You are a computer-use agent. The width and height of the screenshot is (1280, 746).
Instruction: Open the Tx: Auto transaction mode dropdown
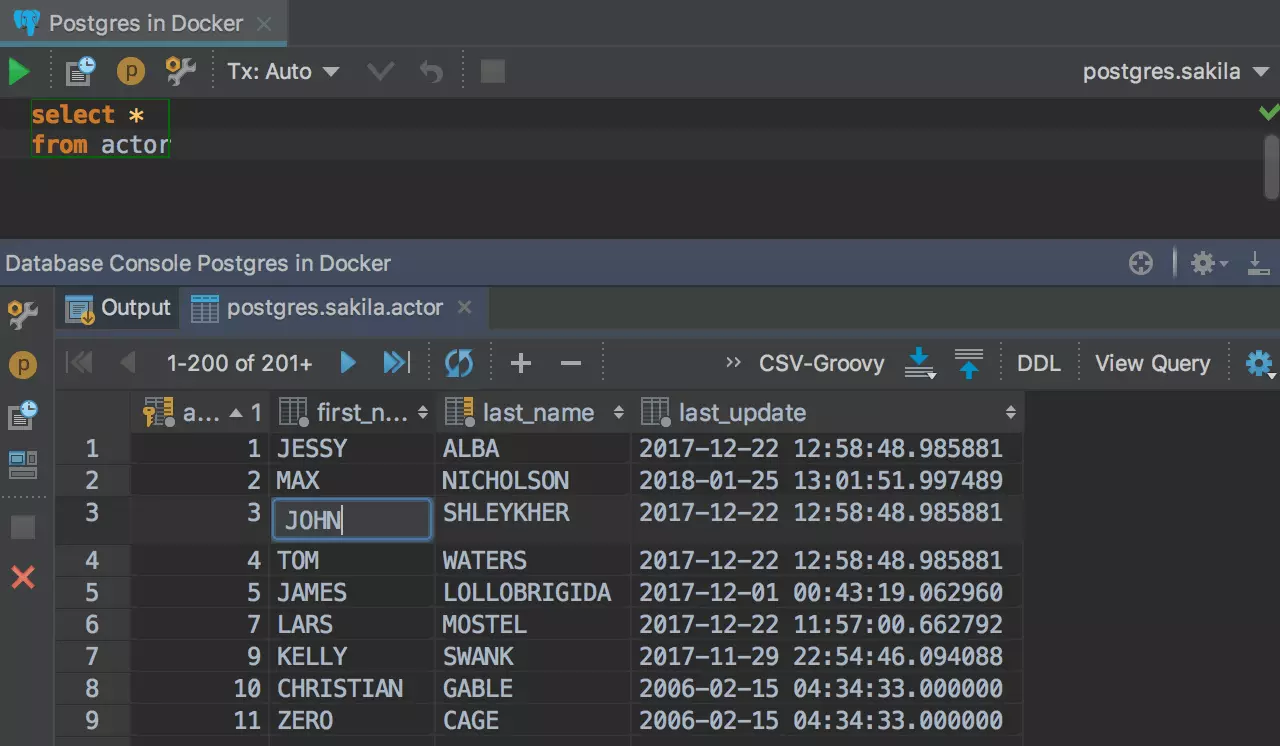[x=283, y=72]
